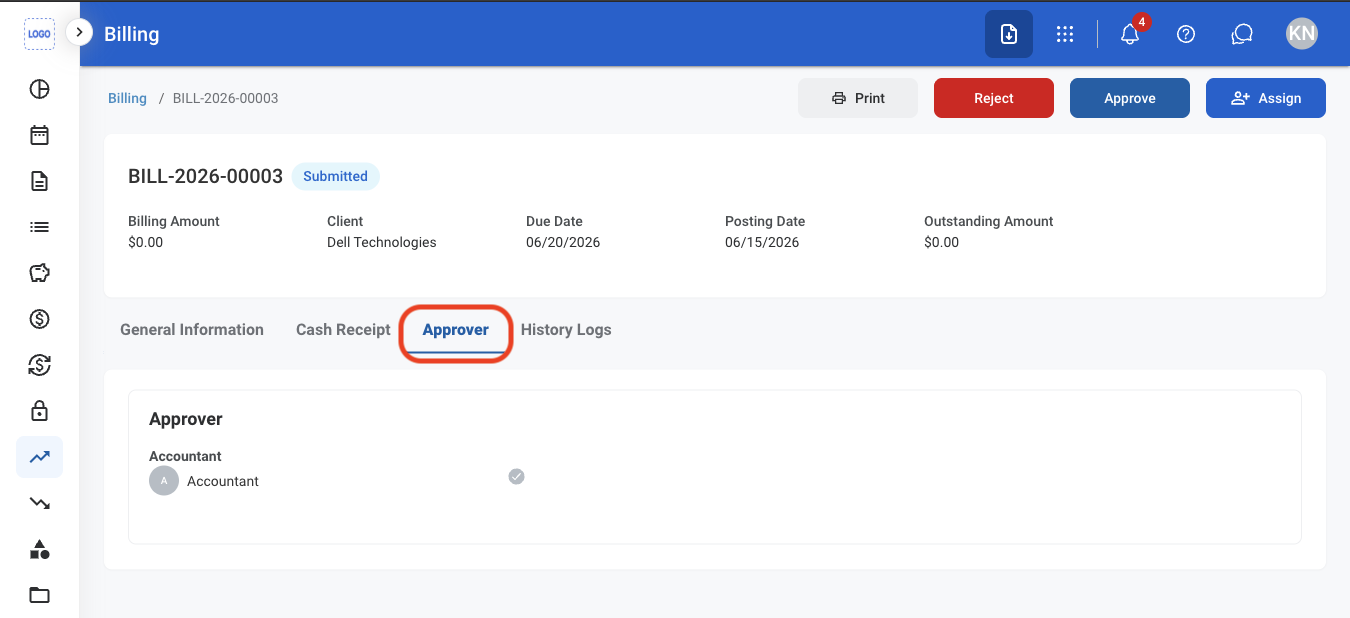1350x618 pixels.
Task: Follow the Billing breadcrumb link
Action: (x=127, y=98)
